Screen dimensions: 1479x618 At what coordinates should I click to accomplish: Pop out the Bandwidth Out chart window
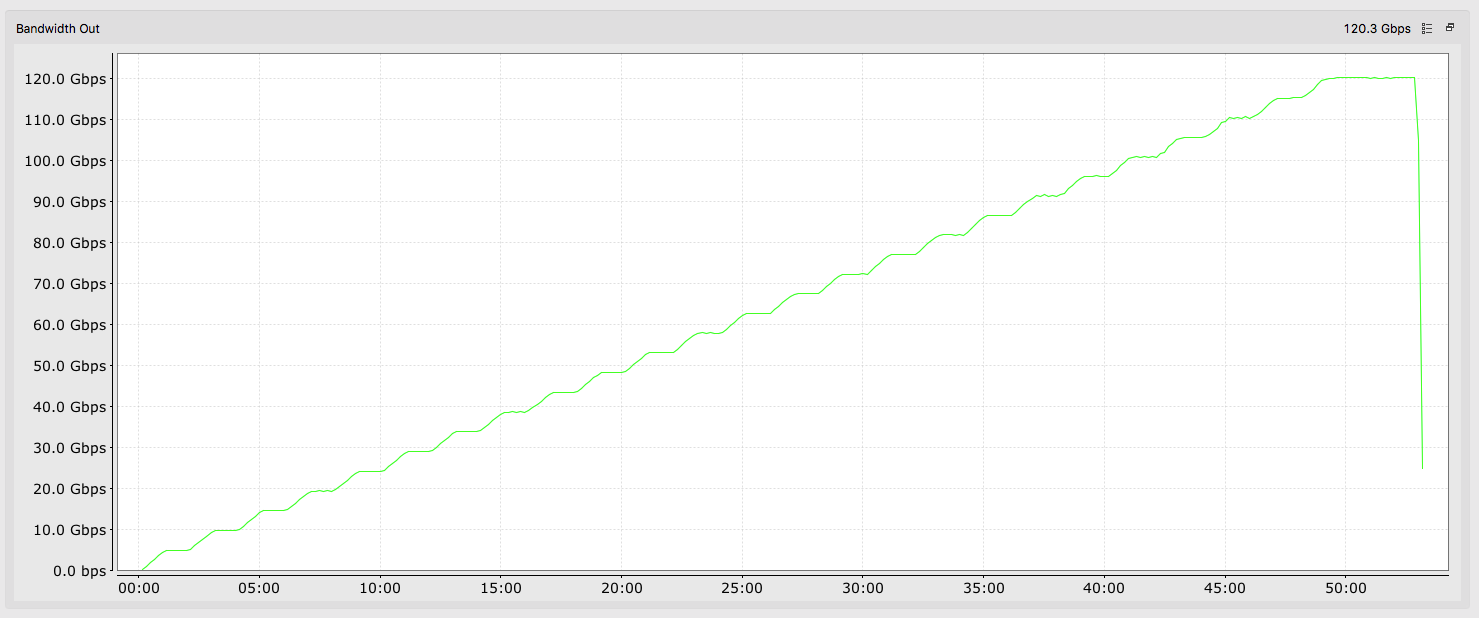coord(1450,28)
